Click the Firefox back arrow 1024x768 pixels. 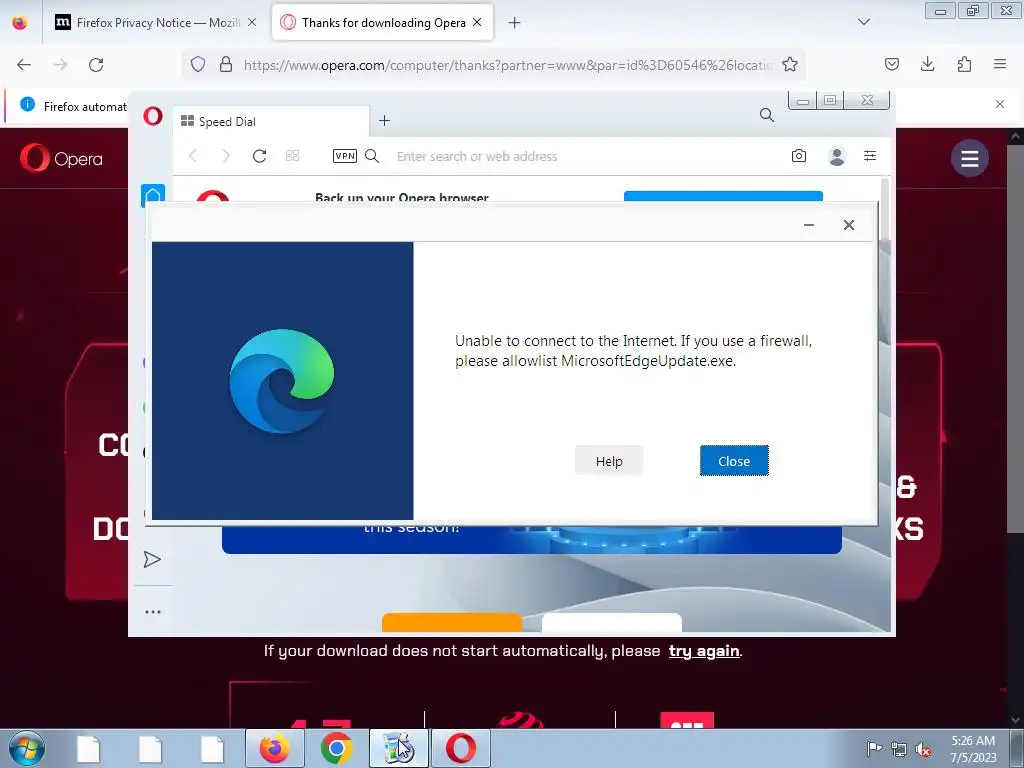pos(24,65)
